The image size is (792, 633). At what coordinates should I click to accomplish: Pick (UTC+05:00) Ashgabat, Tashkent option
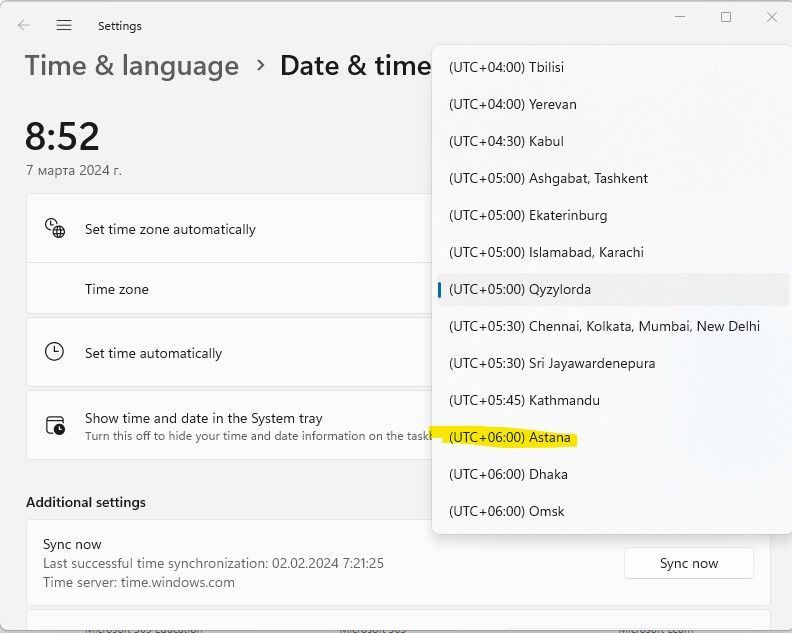[x=612, y=178]
